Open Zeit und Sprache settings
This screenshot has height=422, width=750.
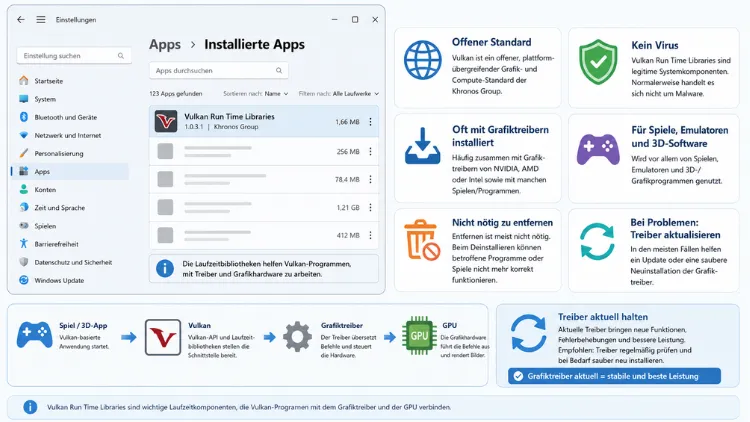pos(72,208)
